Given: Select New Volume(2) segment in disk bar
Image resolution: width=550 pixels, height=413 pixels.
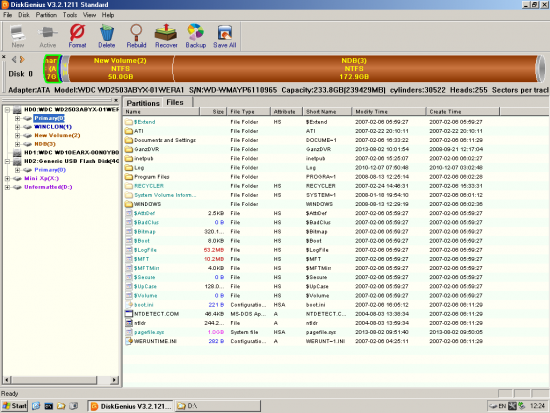Looking at the screenshot, I should [120, 69].
